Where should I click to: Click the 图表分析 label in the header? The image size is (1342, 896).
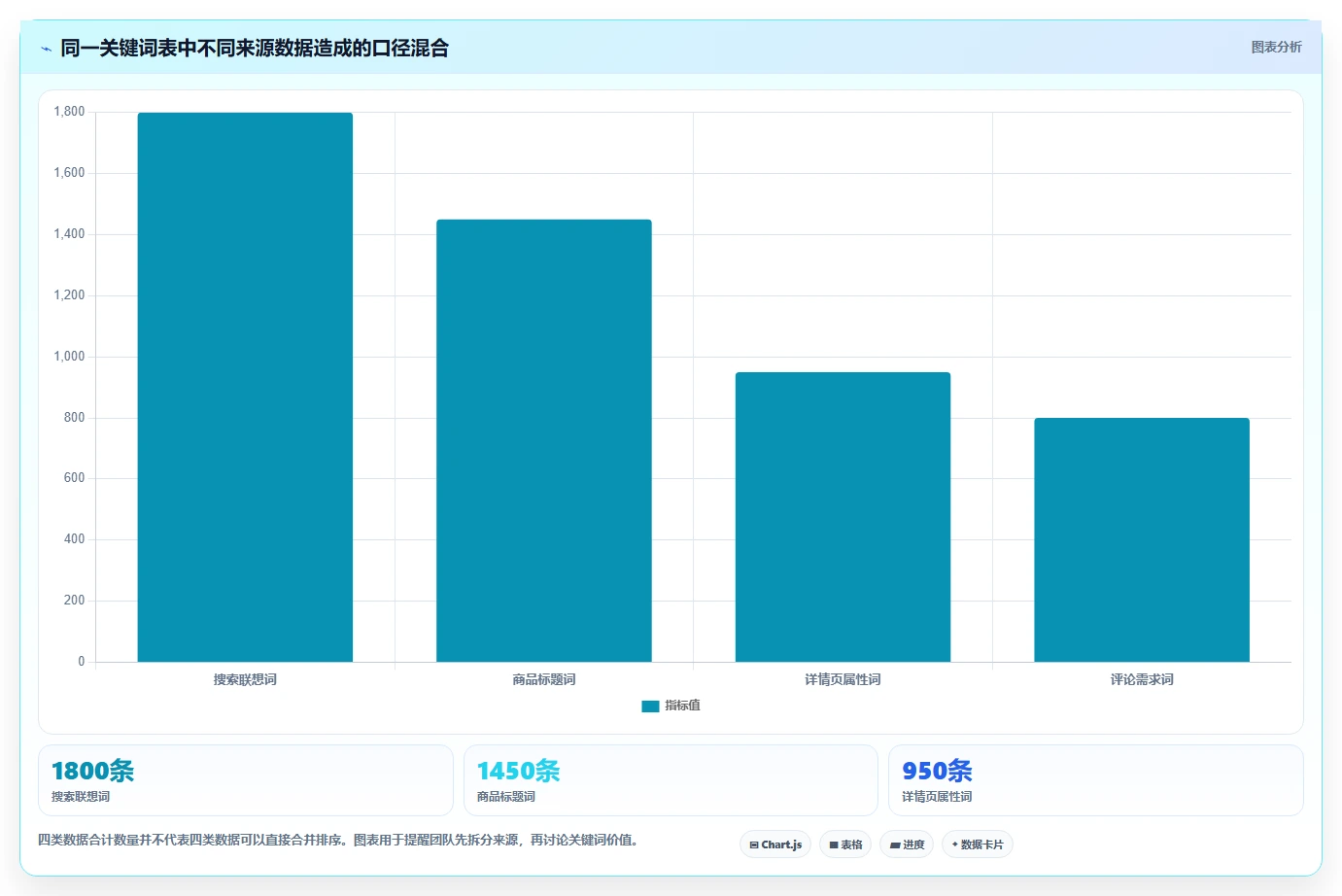click(1276, 47)
